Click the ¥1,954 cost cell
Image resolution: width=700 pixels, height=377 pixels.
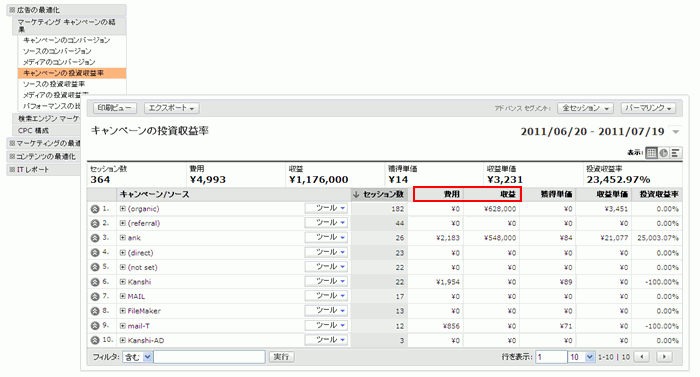pyautogui.click(x=447, y=282)
